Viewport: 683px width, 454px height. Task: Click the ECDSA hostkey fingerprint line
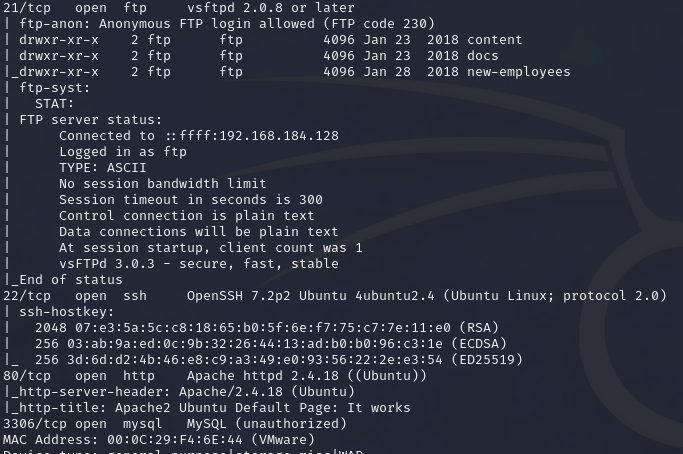click(270, 344)
